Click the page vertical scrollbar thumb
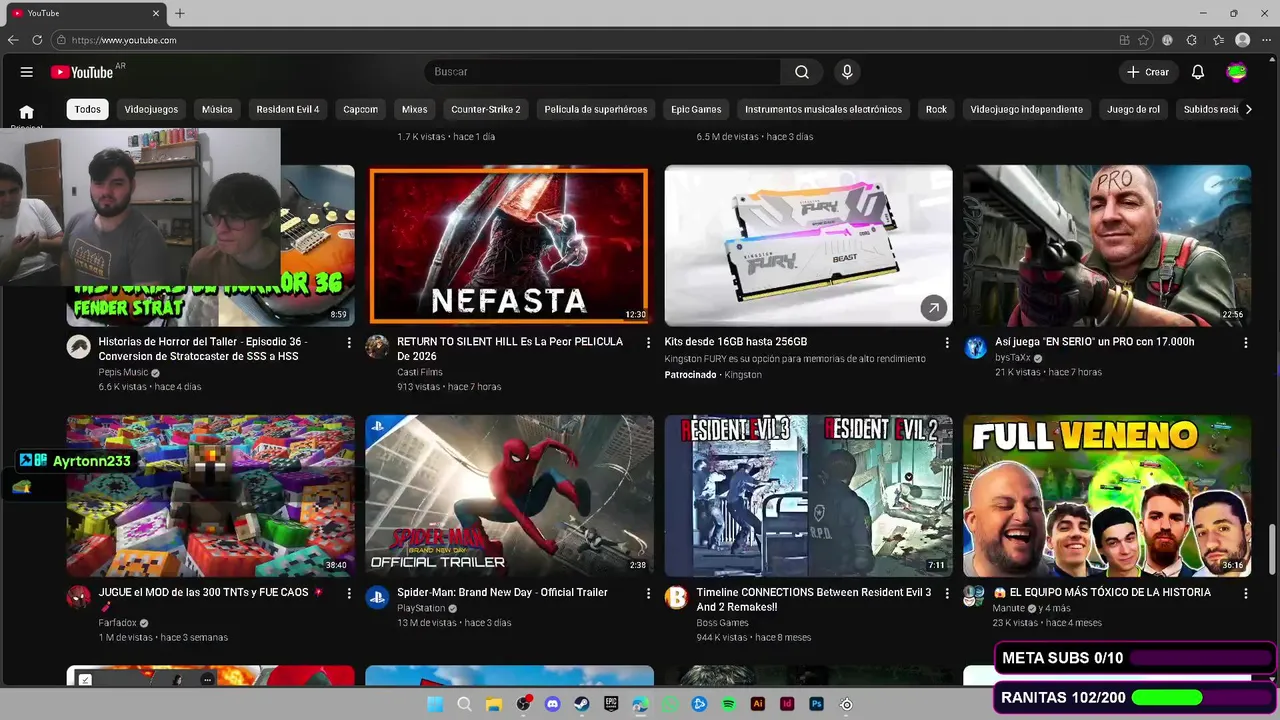The width and height of the screenshot is (1280, 720). click(1273, 549)
